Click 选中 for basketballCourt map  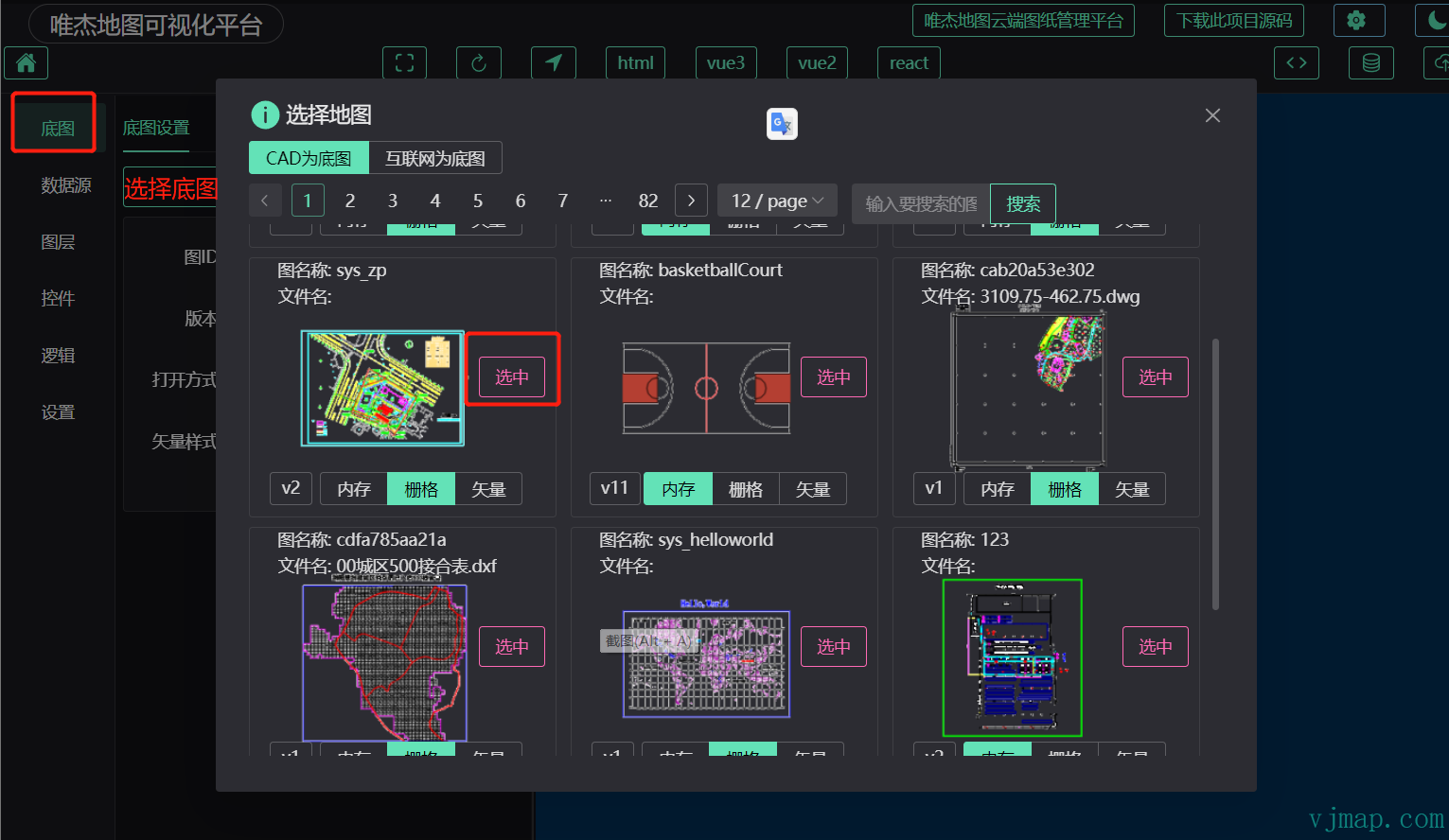[834, 376]
